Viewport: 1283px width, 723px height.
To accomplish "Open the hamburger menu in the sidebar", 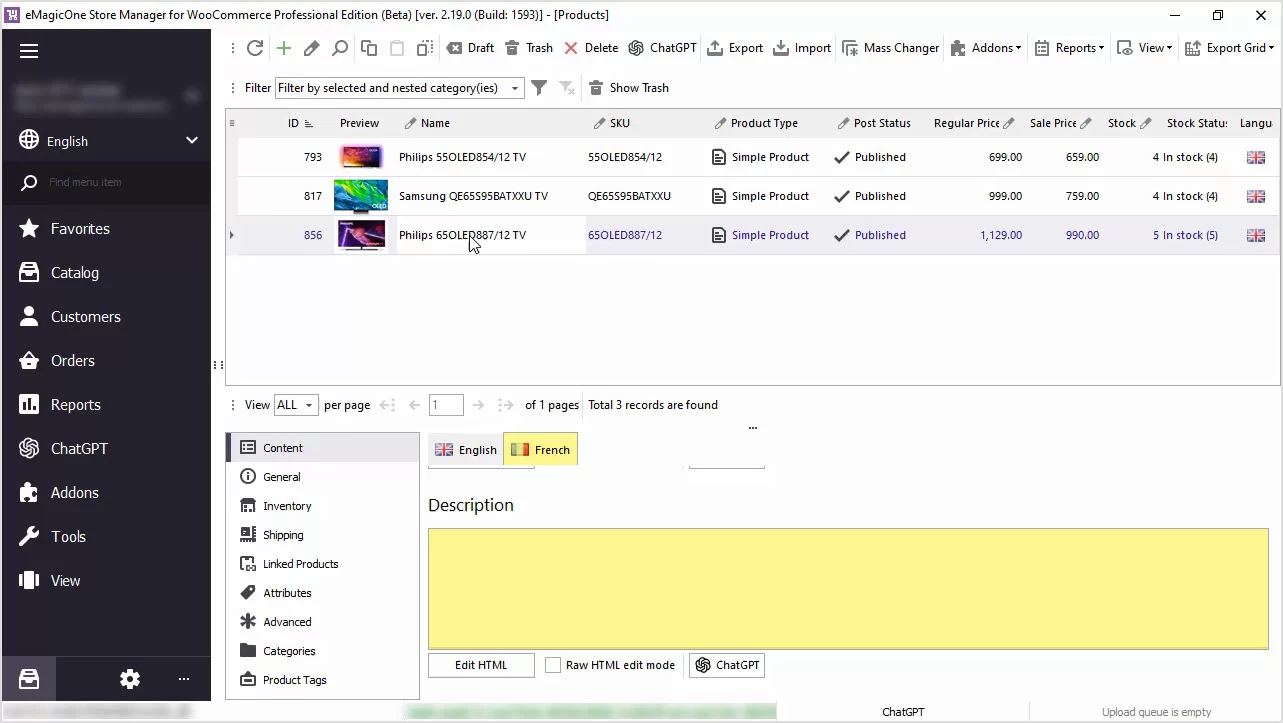I will pyautogui.click(x=29, y=52).
